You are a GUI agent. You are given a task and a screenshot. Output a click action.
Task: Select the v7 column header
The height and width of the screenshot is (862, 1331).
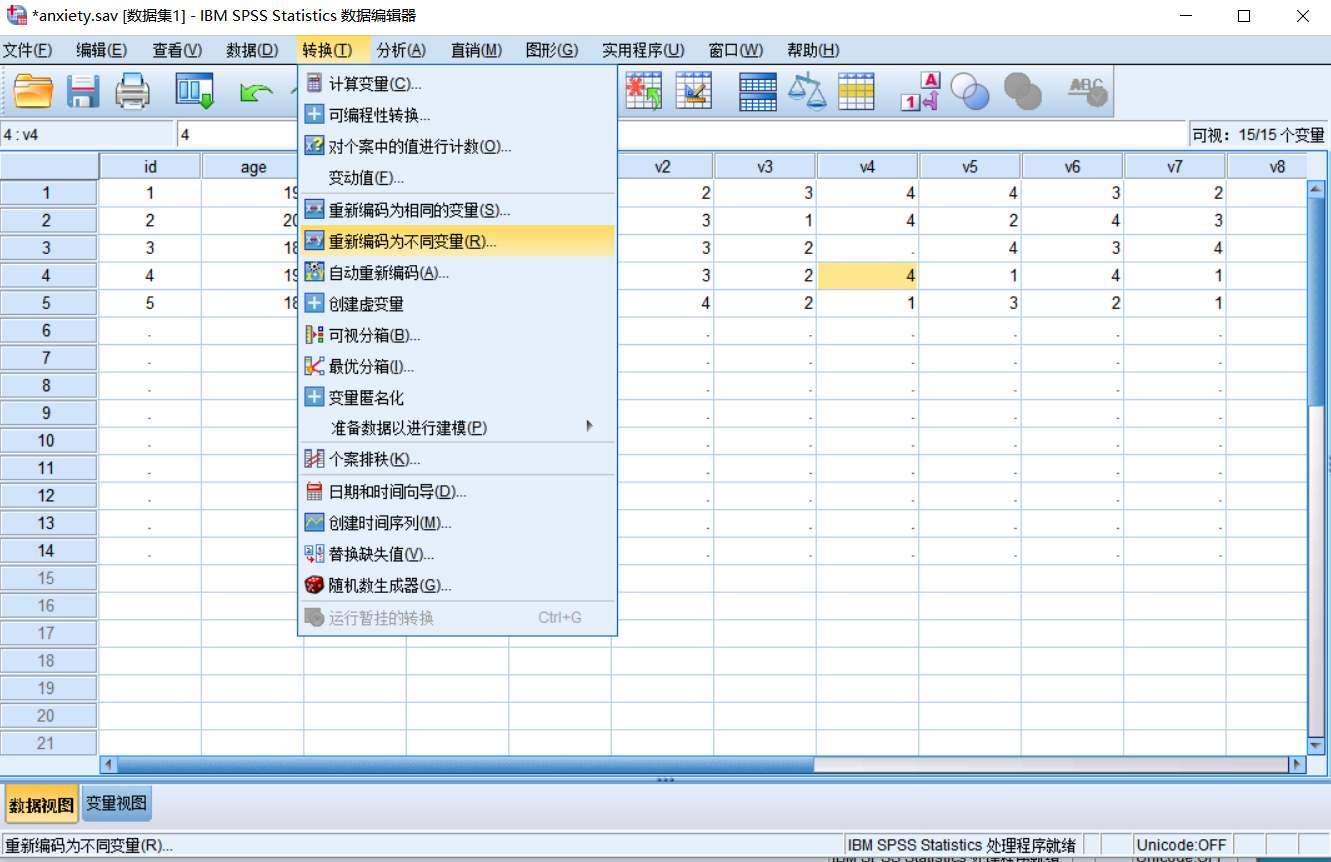pos(1175,167)
